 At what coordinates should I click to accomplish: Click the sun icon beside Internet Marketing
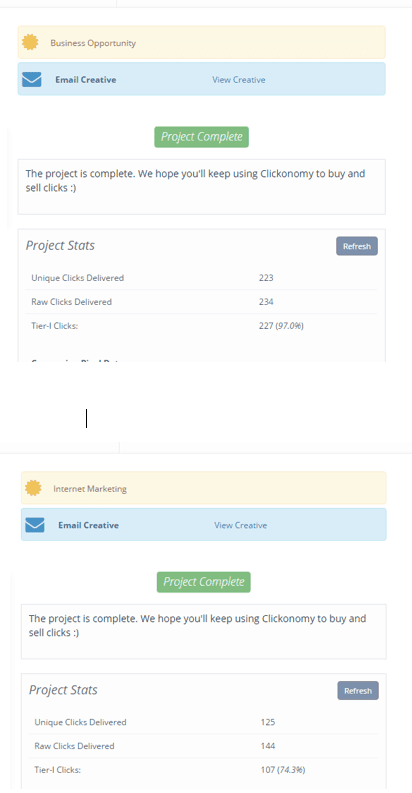[x=33, y=488]
